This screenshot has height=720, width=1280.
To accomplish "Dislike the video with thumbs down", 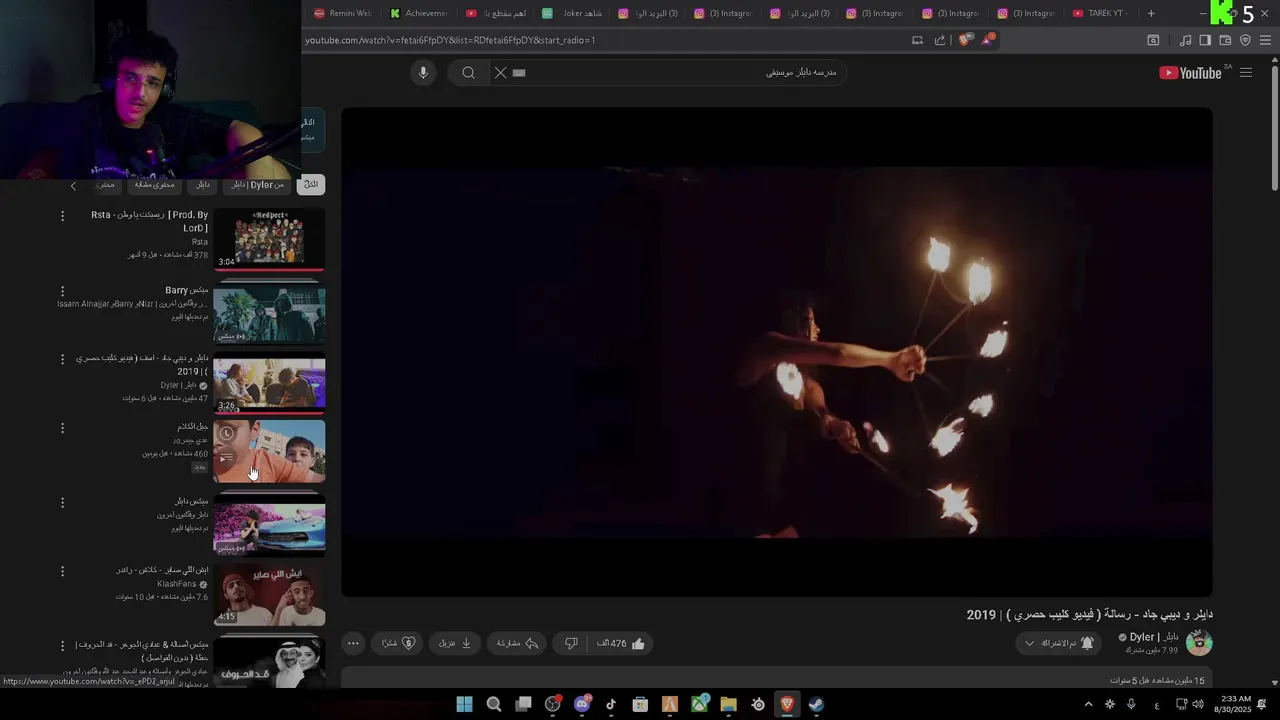I will (571, 643).
